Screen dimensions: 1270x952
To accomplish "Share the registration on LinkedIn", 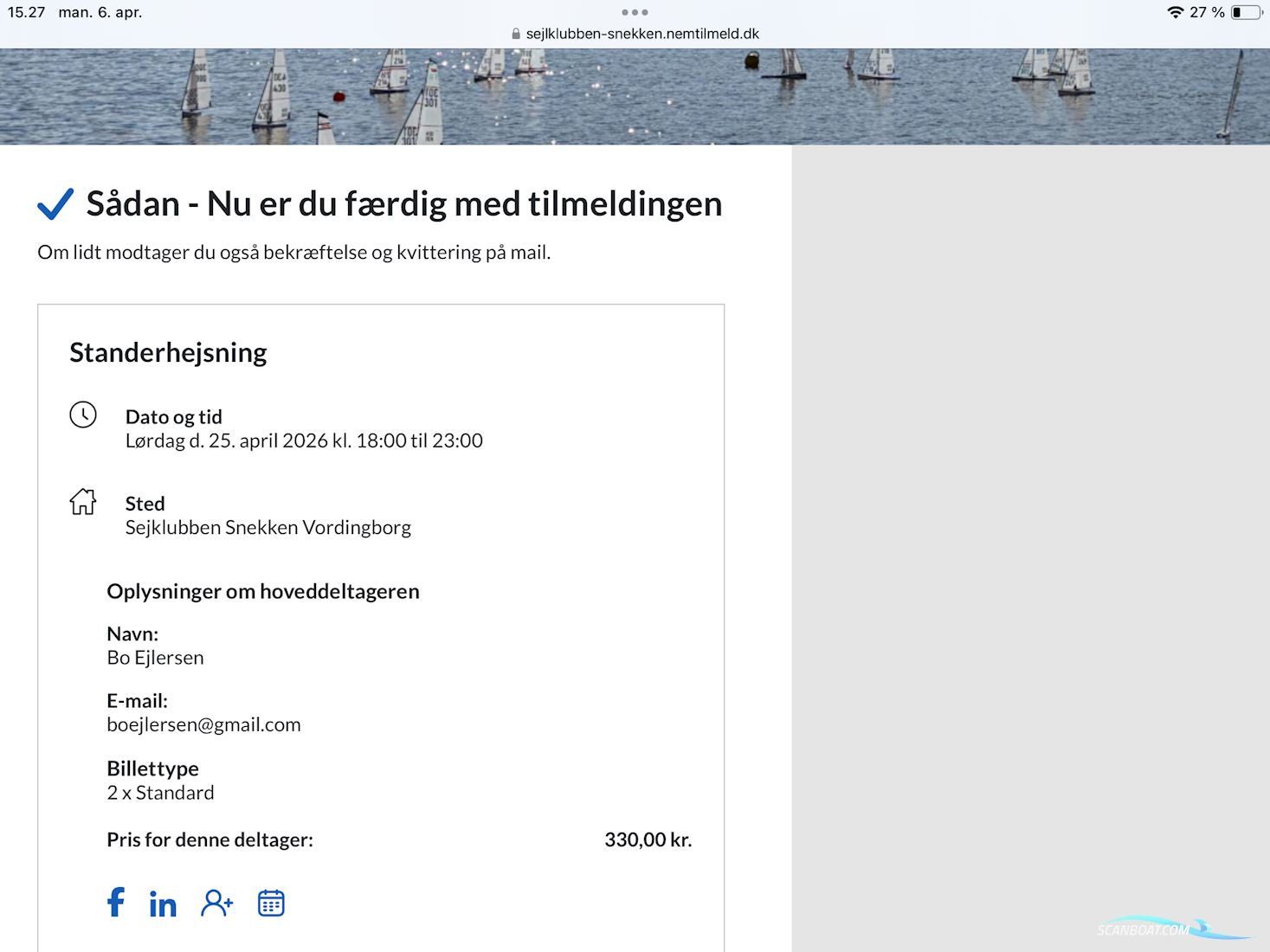I will [x=163, y=904].
